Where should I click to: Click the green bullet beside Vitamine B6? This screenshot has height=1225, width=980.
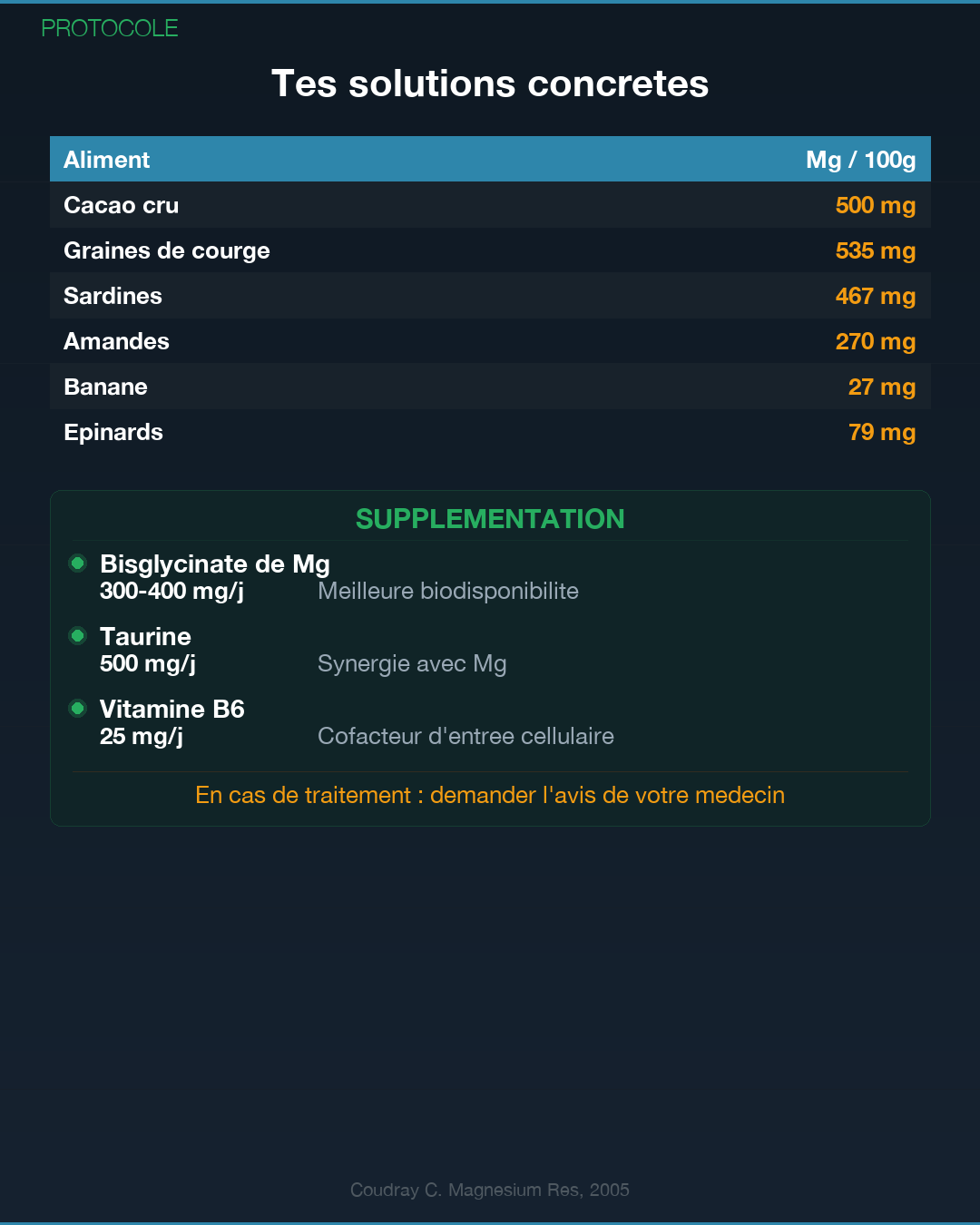point(78,709)
